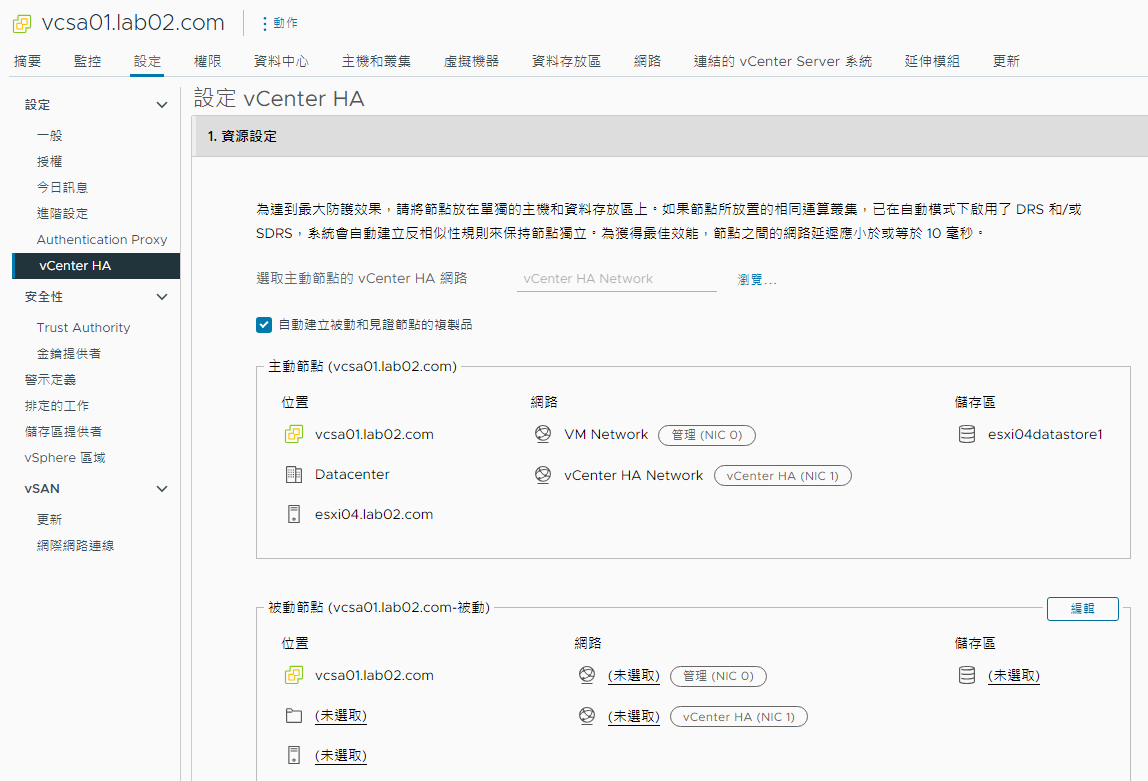Click the 瀏覽... browse link
This screenshot has width=1148, height=781.
click(757, 279)
